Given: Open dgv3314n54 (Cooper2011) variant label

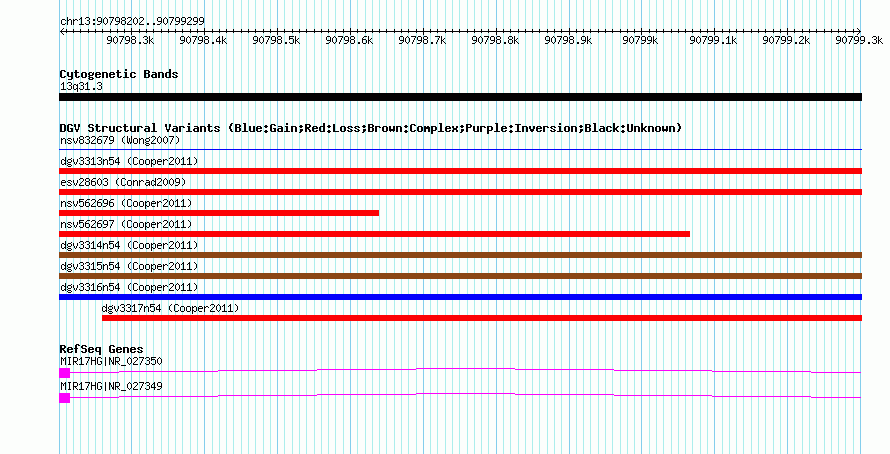Looking at the screenshot, I should tap(129, 245).
